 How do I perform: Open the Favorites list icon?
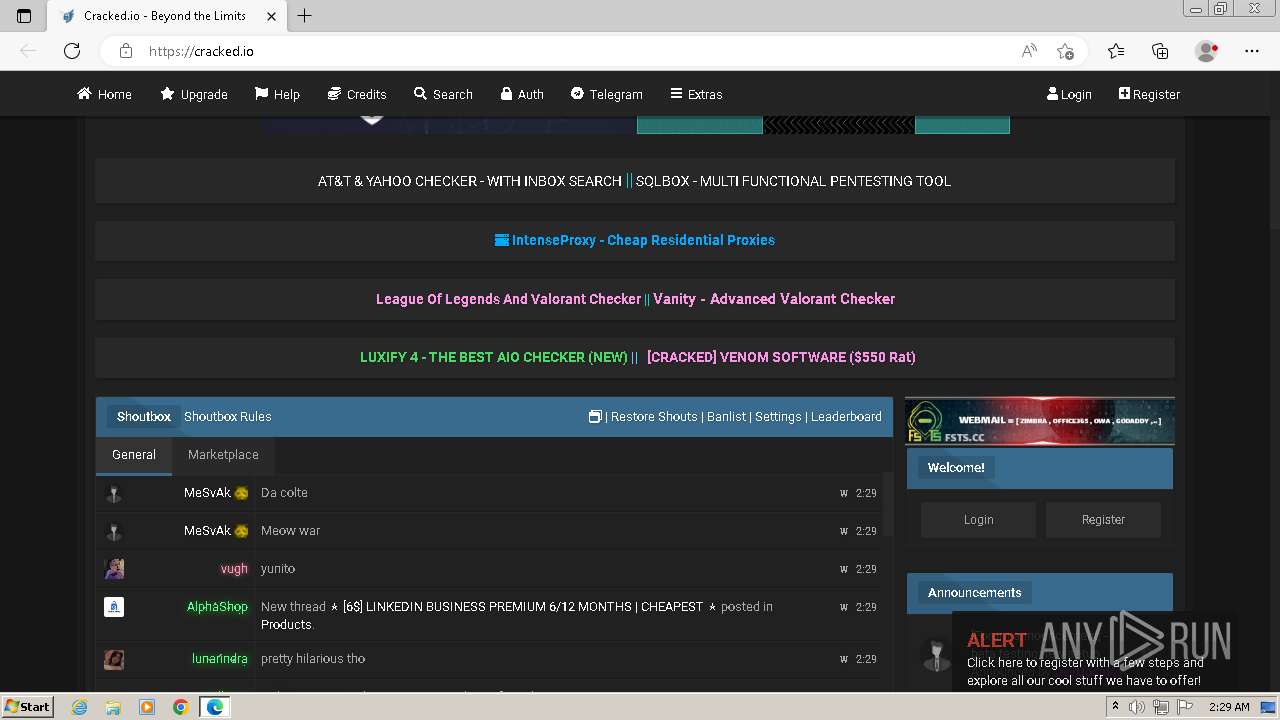1116,51
